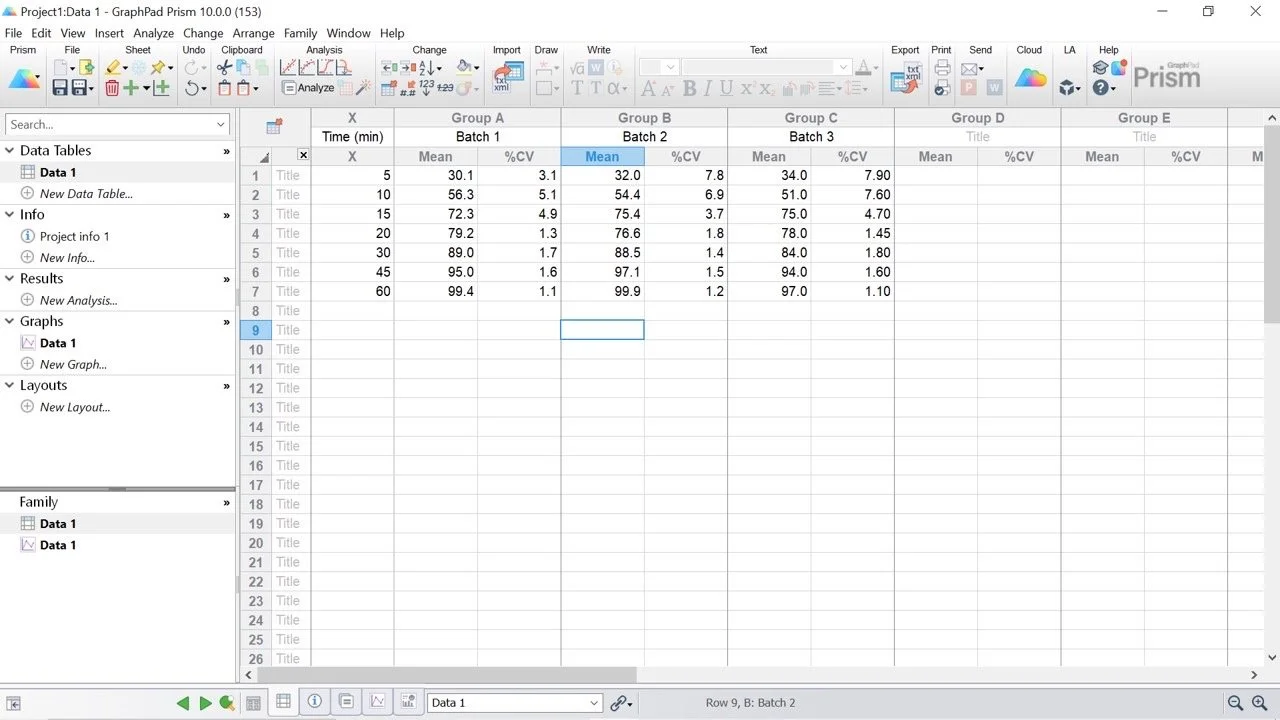
Task: Toggle underline text formatting
Action: click(x=726, y=88)
